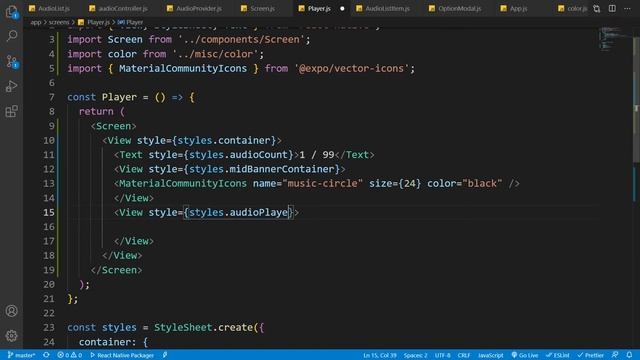The width and height of the screenshot is (640, 360).
Task: Open errors and warnings count
Action: (69, 355)
